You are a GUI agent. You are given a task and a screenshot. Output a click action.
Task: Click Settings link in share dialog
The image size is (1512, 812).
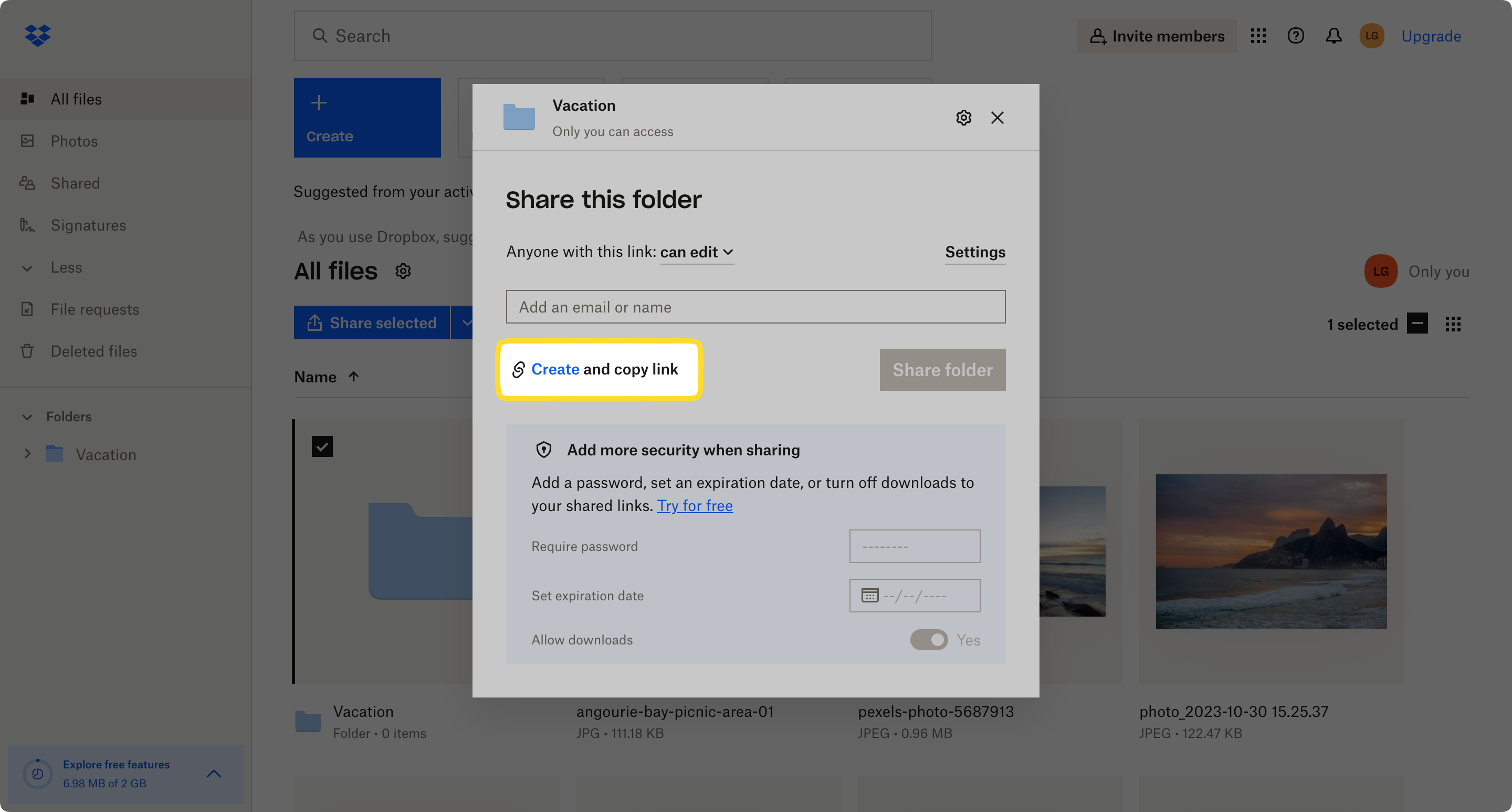(975, 252)
